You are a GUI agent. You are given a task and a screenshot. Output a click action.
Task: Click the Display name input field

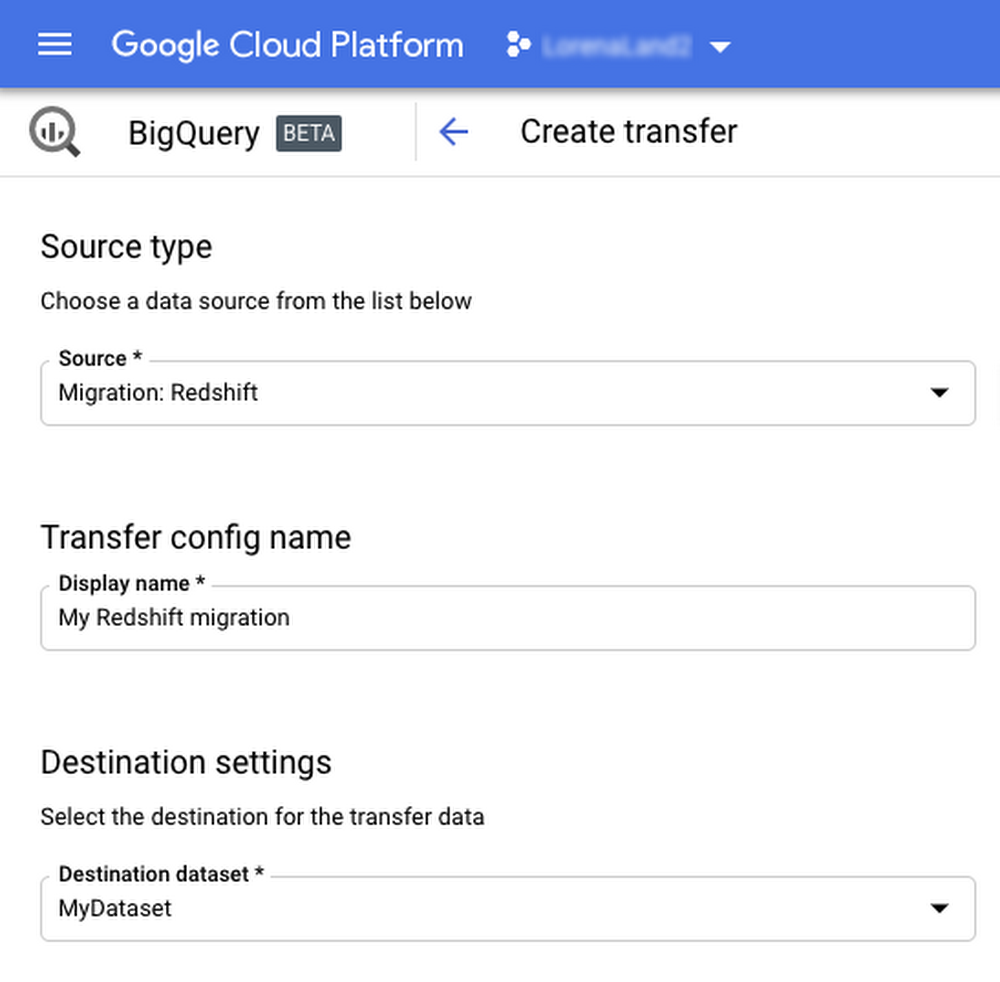tap(508, 618)
